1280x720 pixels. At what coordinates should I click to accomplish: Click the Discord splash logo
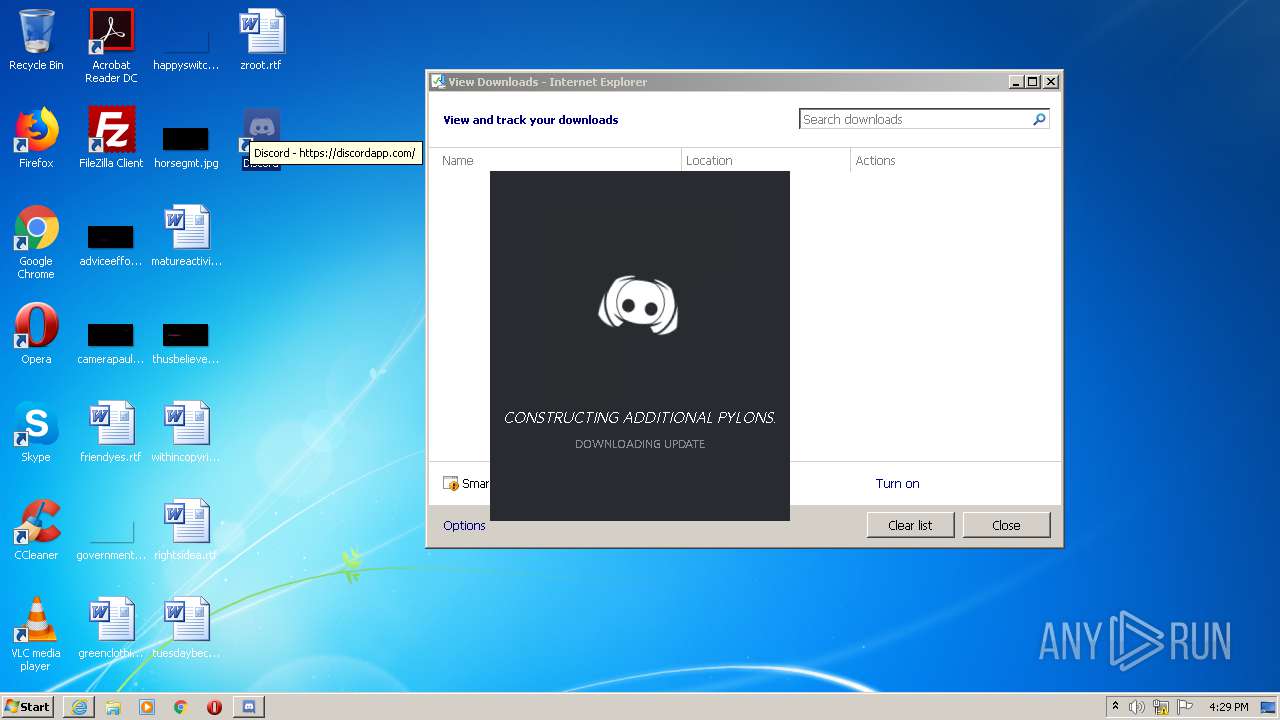click(639, 305)
